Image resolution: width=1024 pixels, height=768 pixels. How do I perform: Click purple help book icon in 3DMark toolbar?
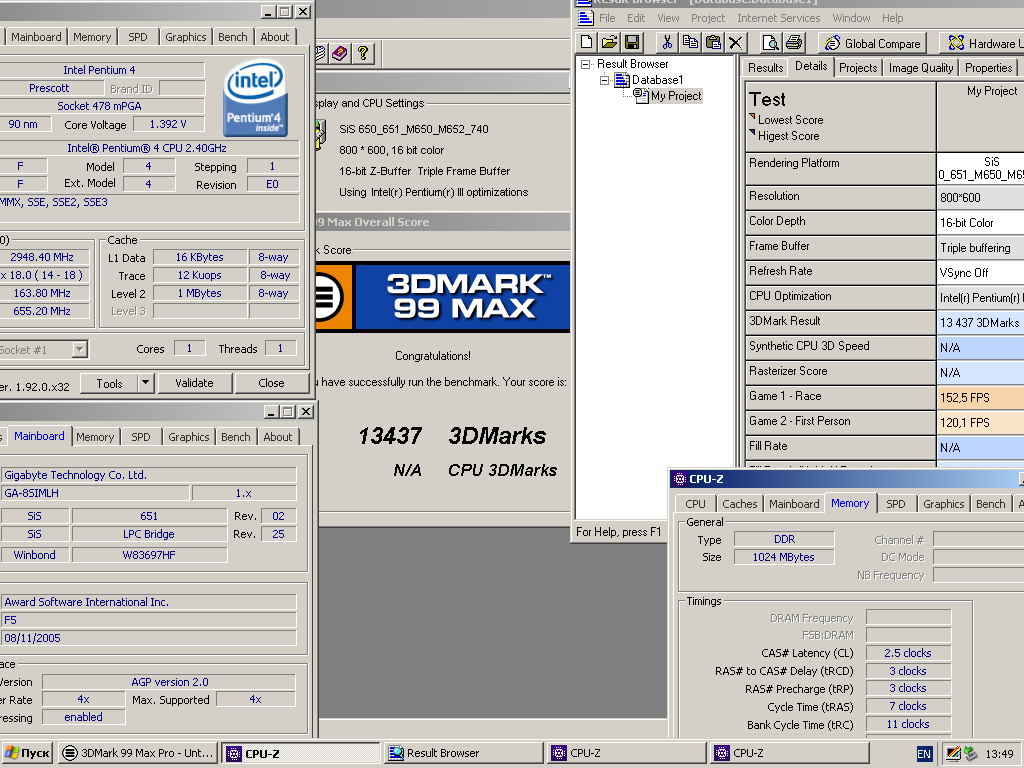point(340,53)
